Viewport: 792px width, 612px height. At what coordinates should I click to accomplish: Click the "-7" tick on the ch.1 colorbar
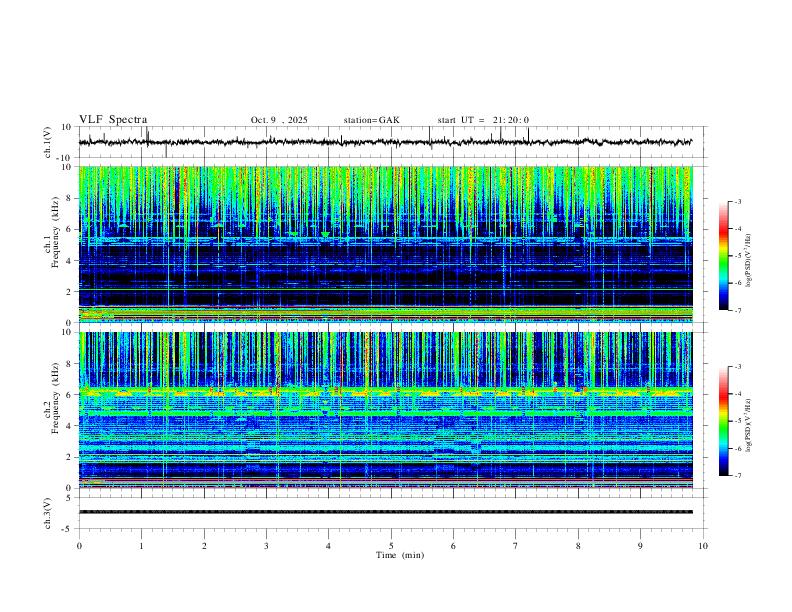coord(738,310)
